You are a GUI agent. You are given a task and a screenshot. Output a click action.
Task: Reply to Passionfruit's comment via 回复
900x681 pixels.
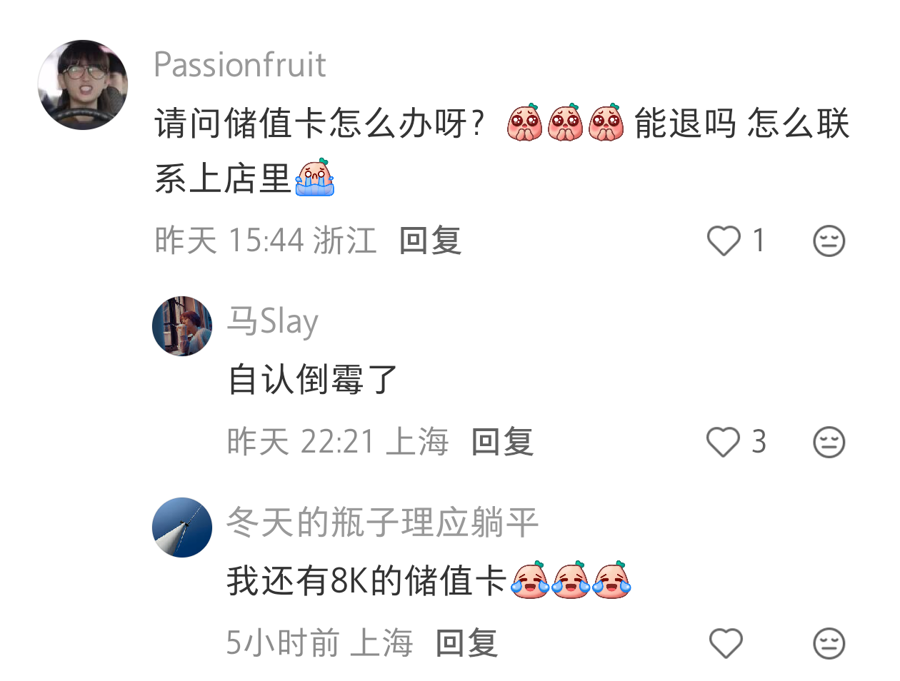[x=430, y=241]
